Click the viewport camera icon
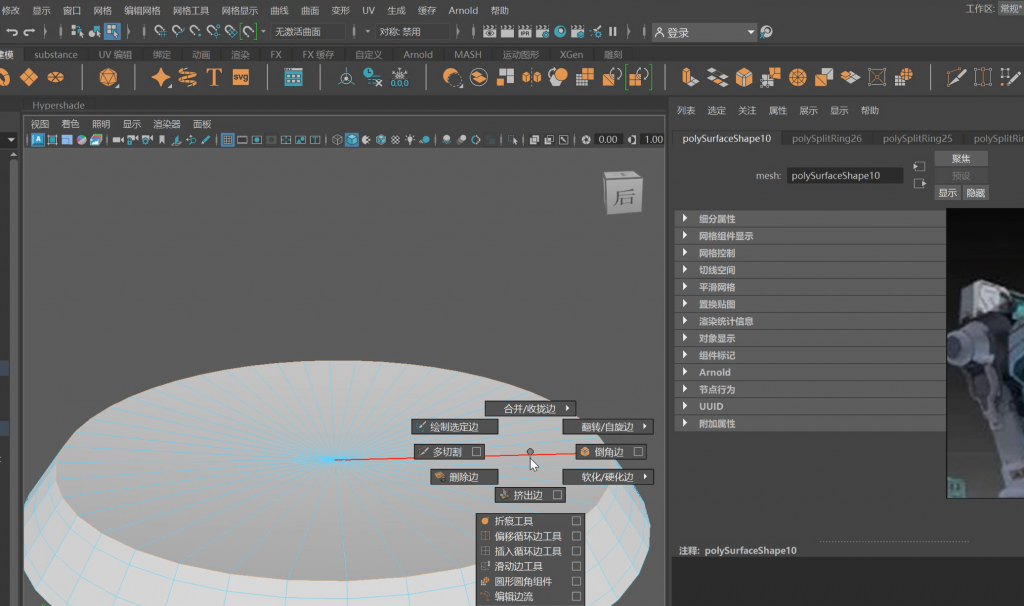Viewport: 1024px width, 606px height. 118,139
